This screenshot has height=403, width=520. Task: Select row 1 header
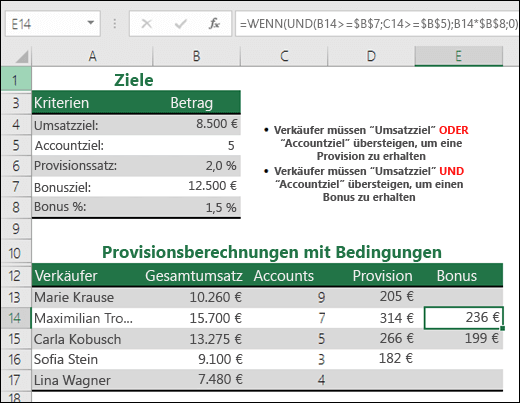coord(16,80)
